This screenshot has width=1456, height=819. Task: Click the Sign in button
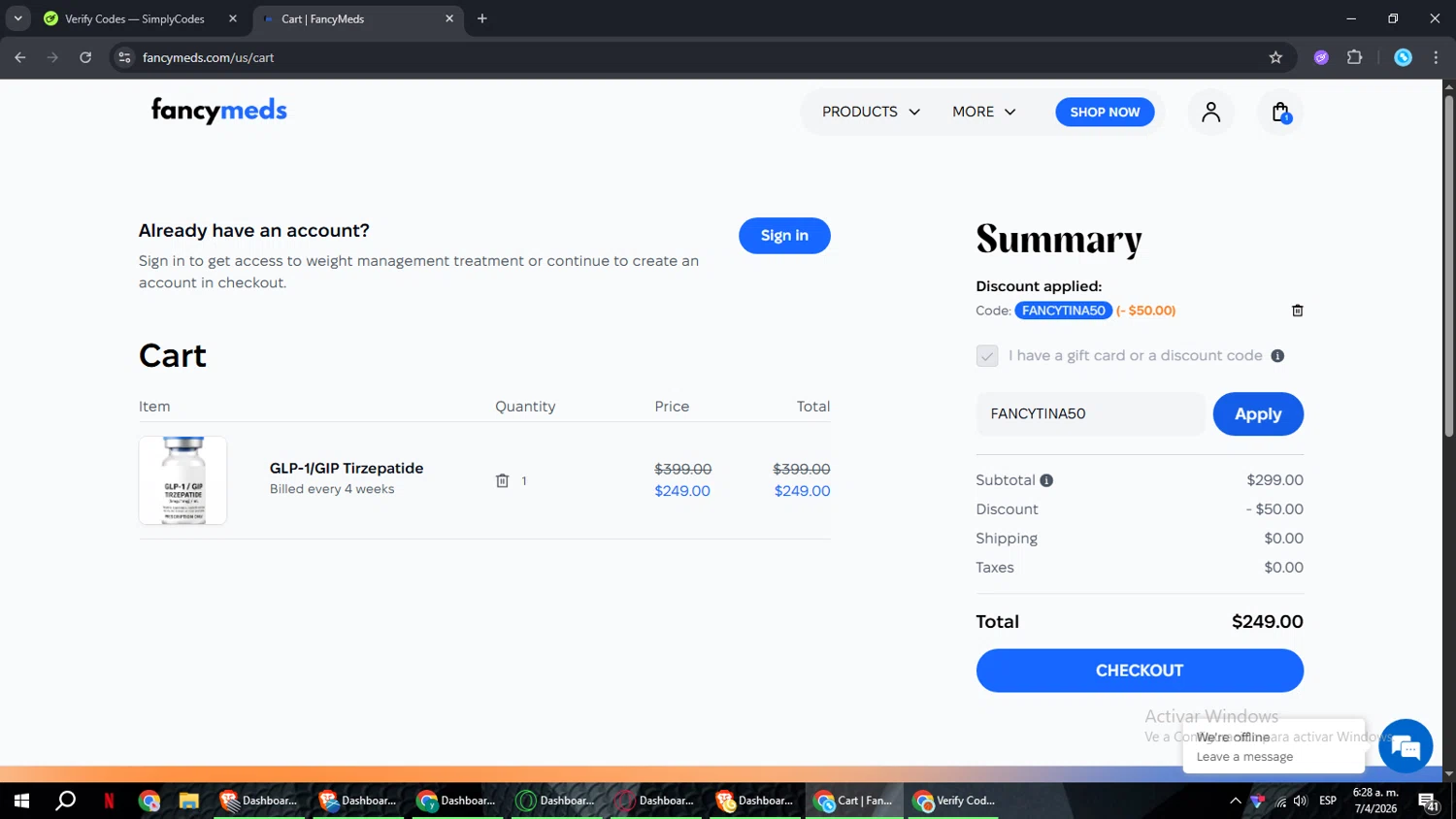(x=784, y=236)
